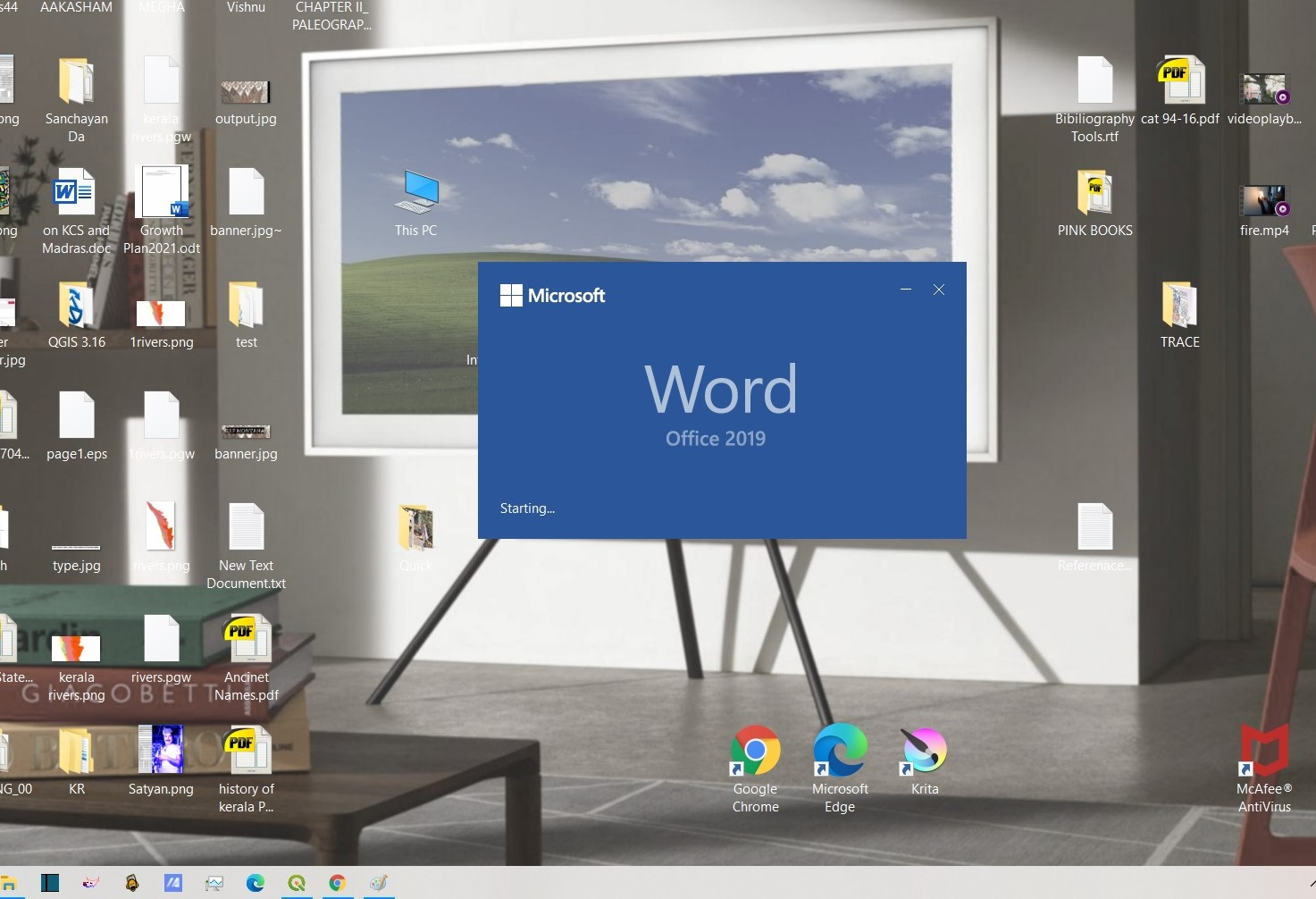Launch Microsoft Edge from the desktop

pos(839,752)
